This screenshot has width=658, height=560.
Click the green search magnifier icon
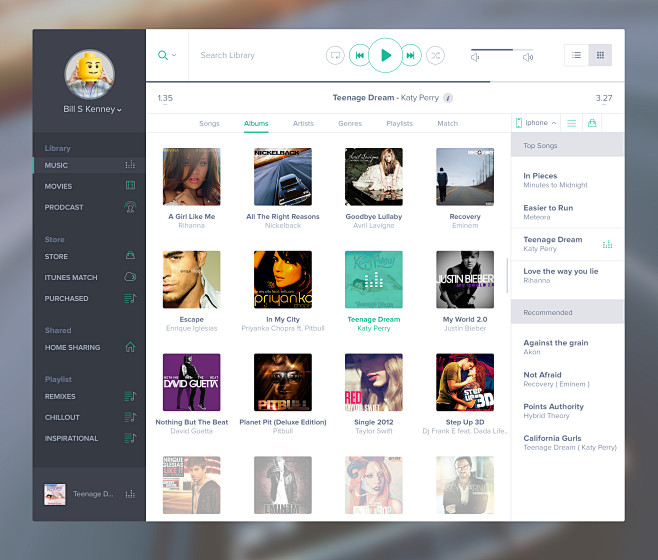163,55
